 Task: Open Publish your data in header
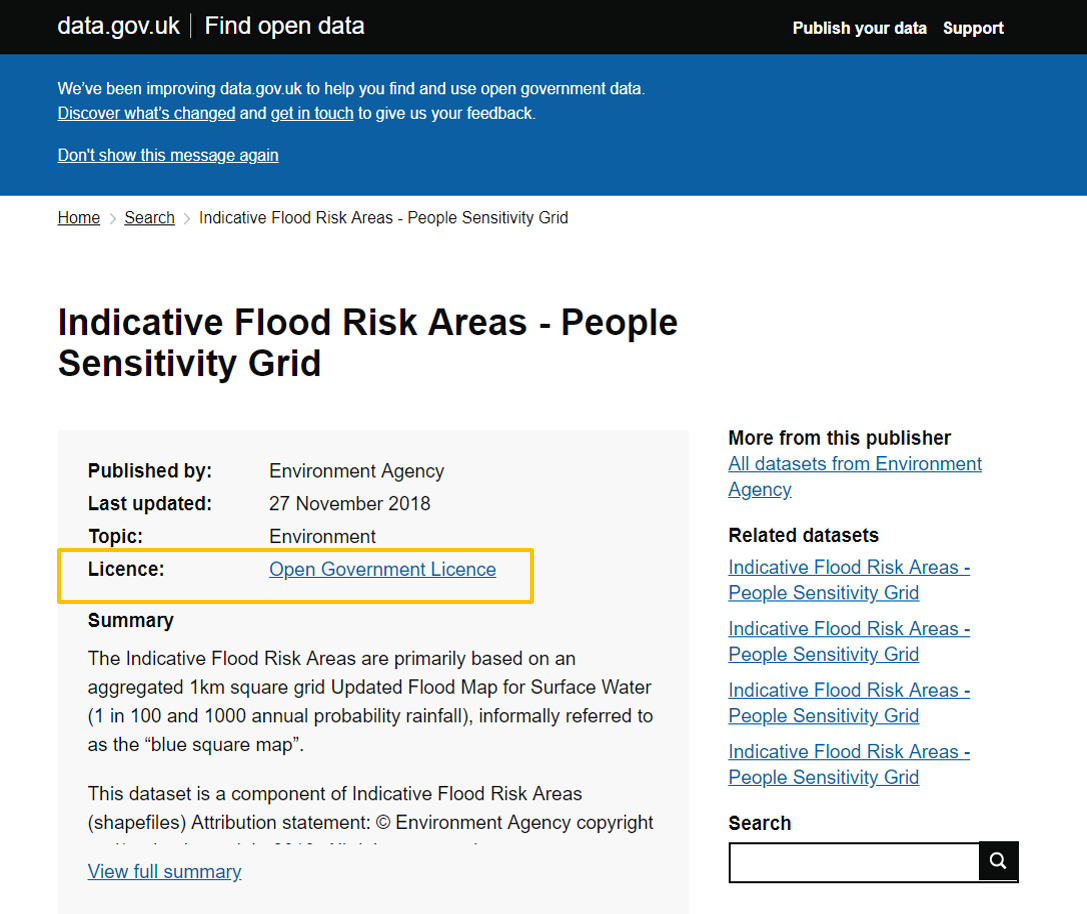tap(859, 28)
